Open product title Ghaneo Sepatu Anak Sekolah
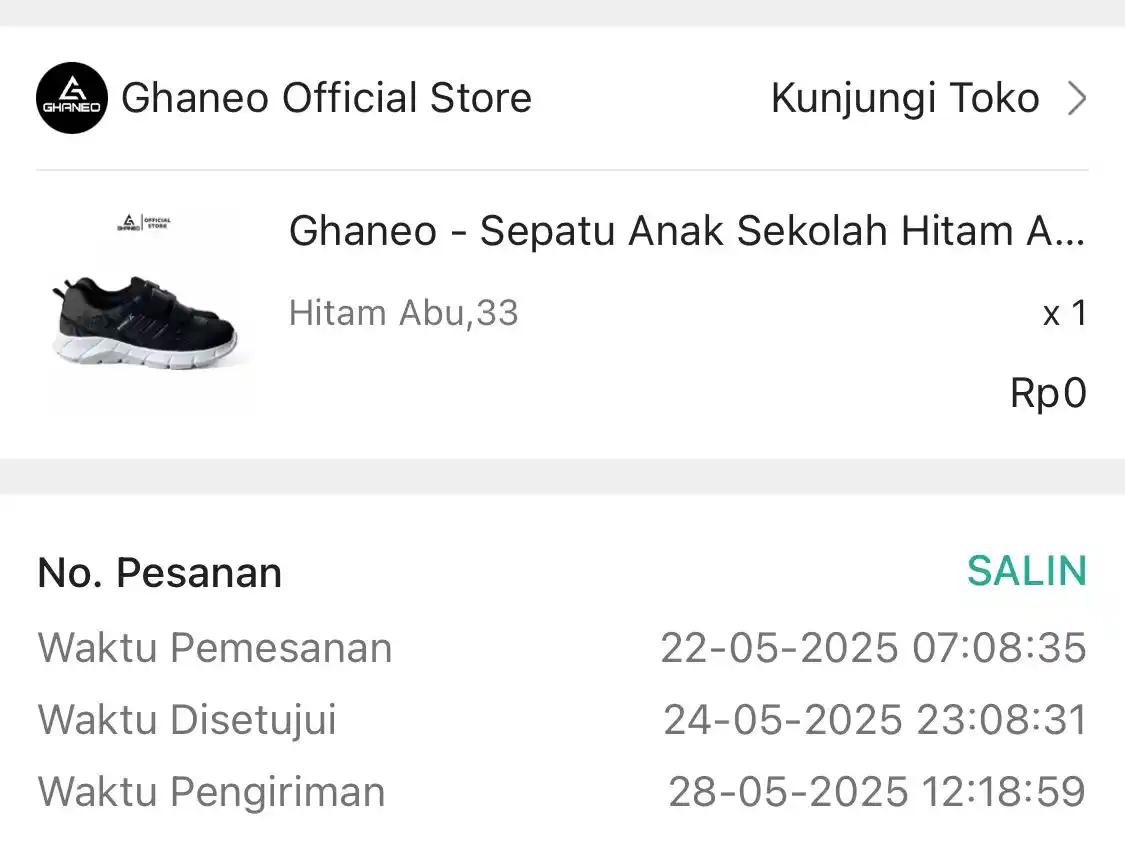The height and width of the screenshot is (850, 1125). 687,231
